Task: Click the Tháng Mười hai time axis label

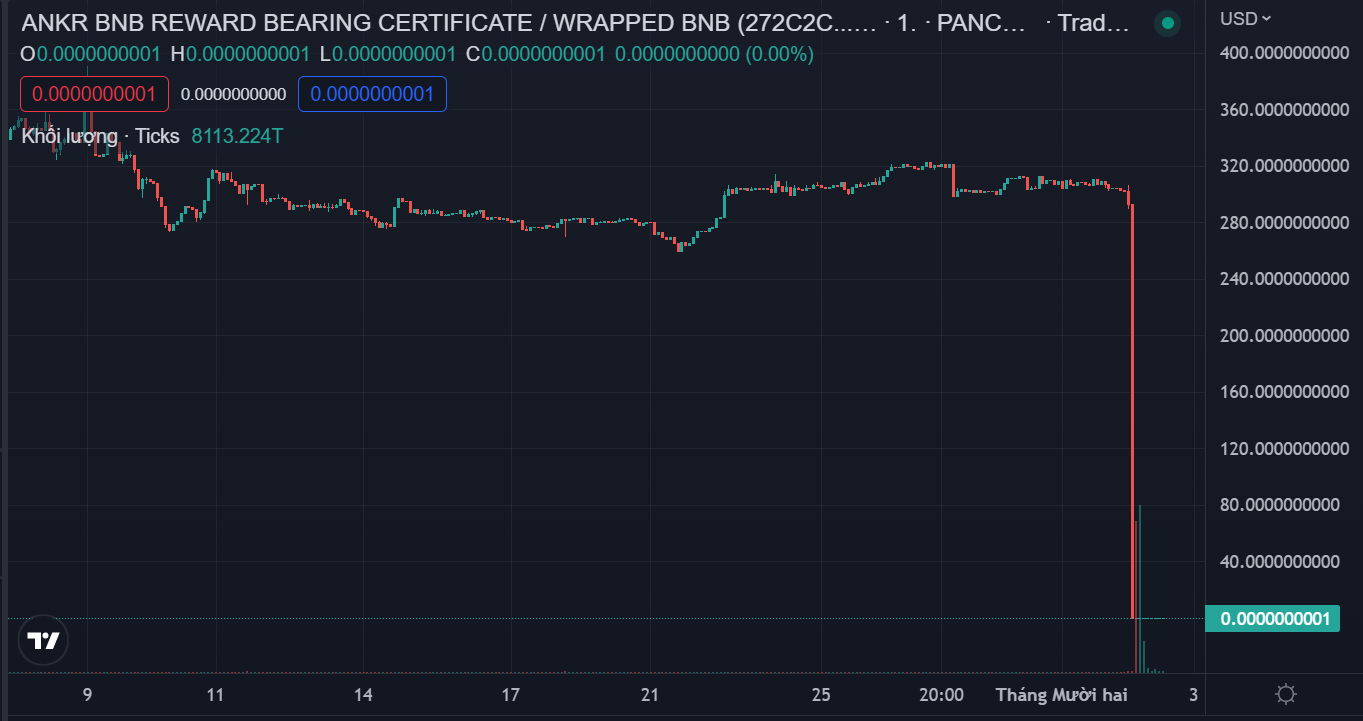Action: 1061,695
